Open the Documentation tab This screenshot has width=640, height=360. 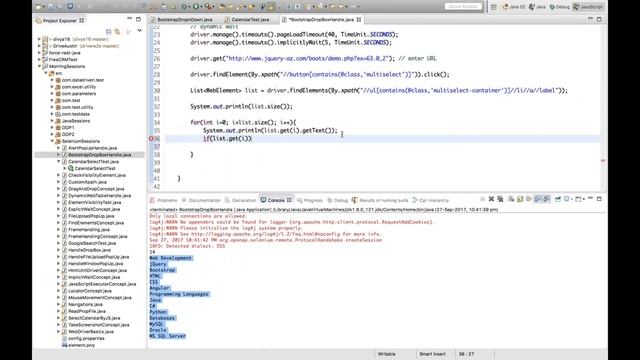coord(201,200)
